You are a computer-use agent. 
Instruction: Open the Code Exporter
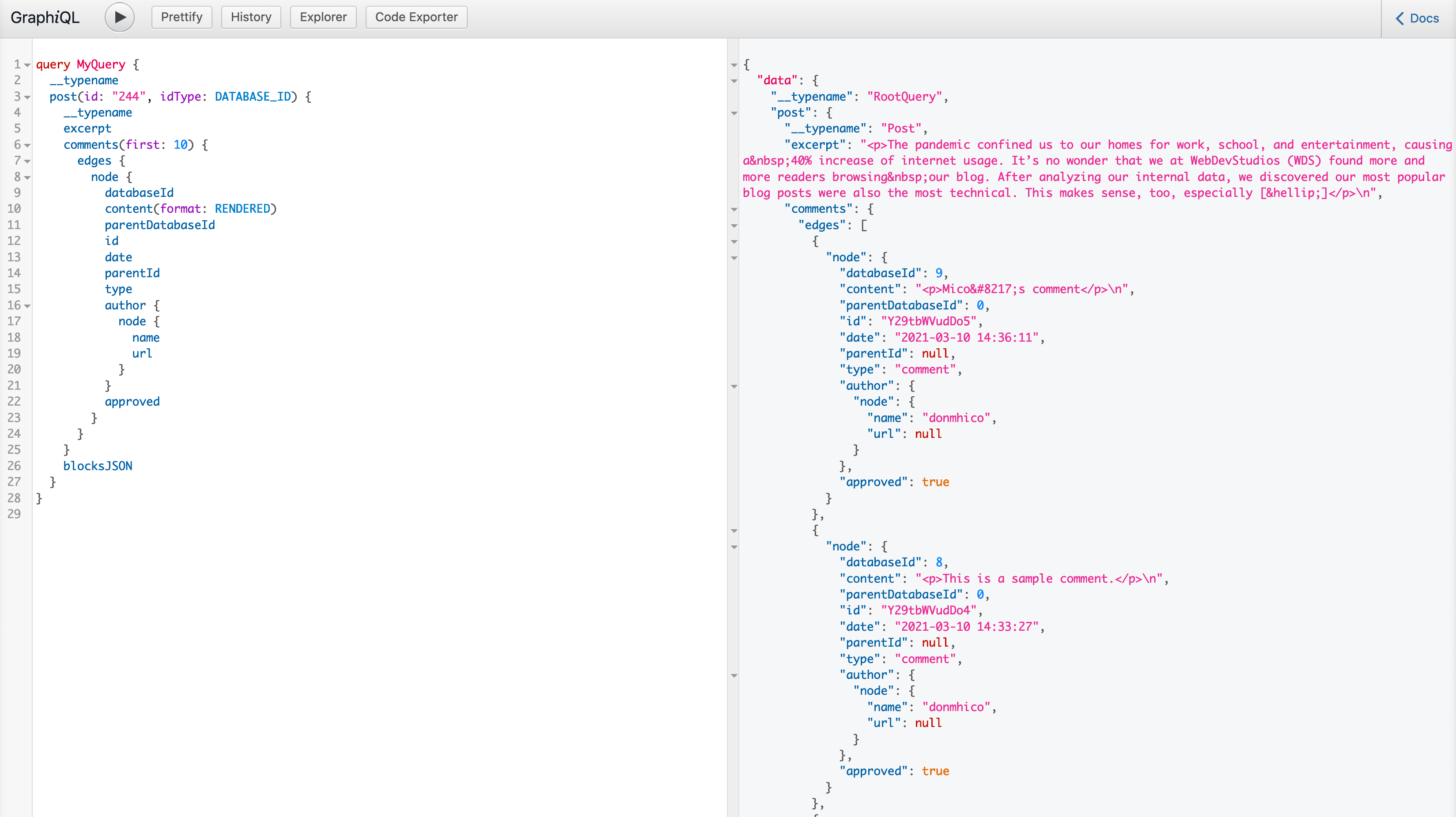pos(416,17)
